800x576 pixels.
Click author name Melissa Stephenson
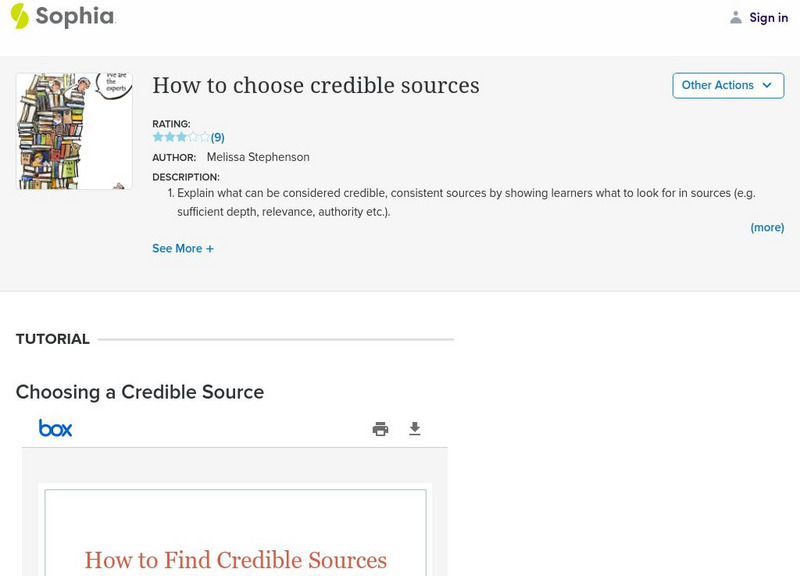coord(258,157)
